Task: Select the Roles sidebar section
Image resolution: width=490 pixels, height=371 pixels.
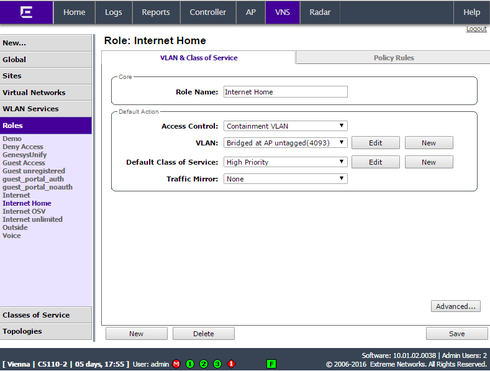Action: (x=46, y=125)
